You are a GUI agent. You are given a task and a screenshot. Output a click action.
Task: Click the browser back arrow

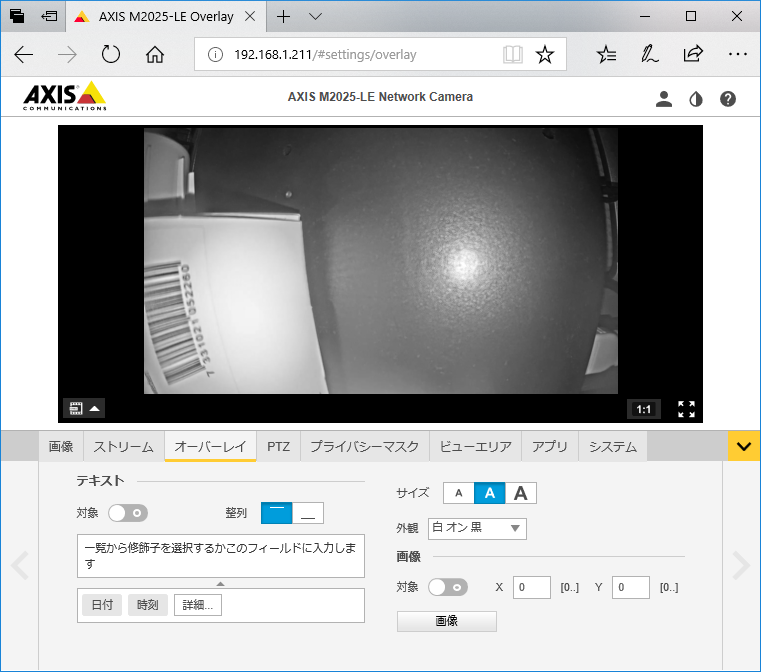click(x=24, y=54)
